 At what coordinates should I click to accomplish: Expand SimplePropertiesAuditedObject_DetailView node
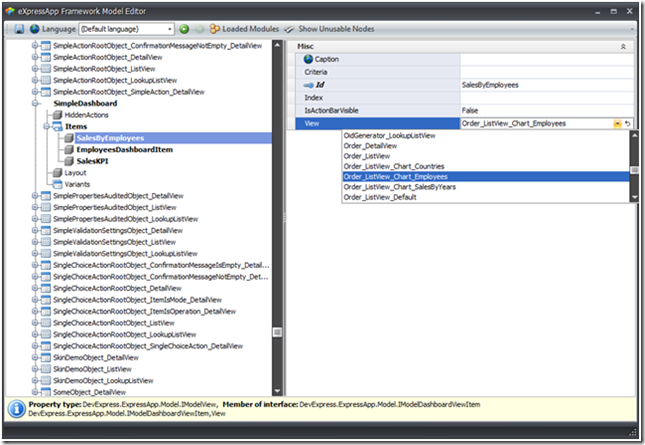pos(35,196)
